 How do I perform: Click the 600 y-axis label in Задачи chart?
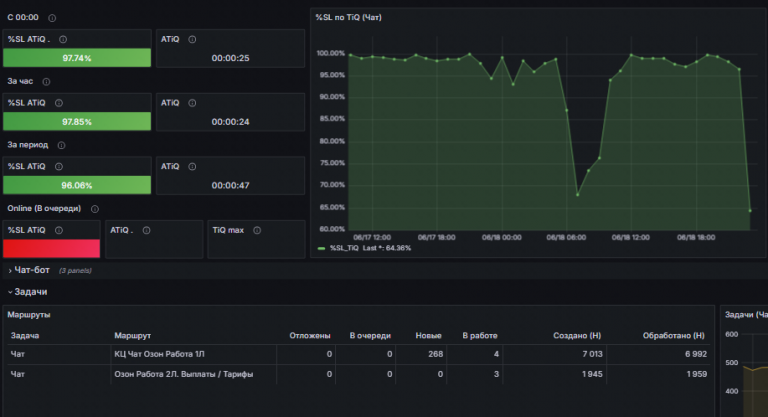pos(732,335)
